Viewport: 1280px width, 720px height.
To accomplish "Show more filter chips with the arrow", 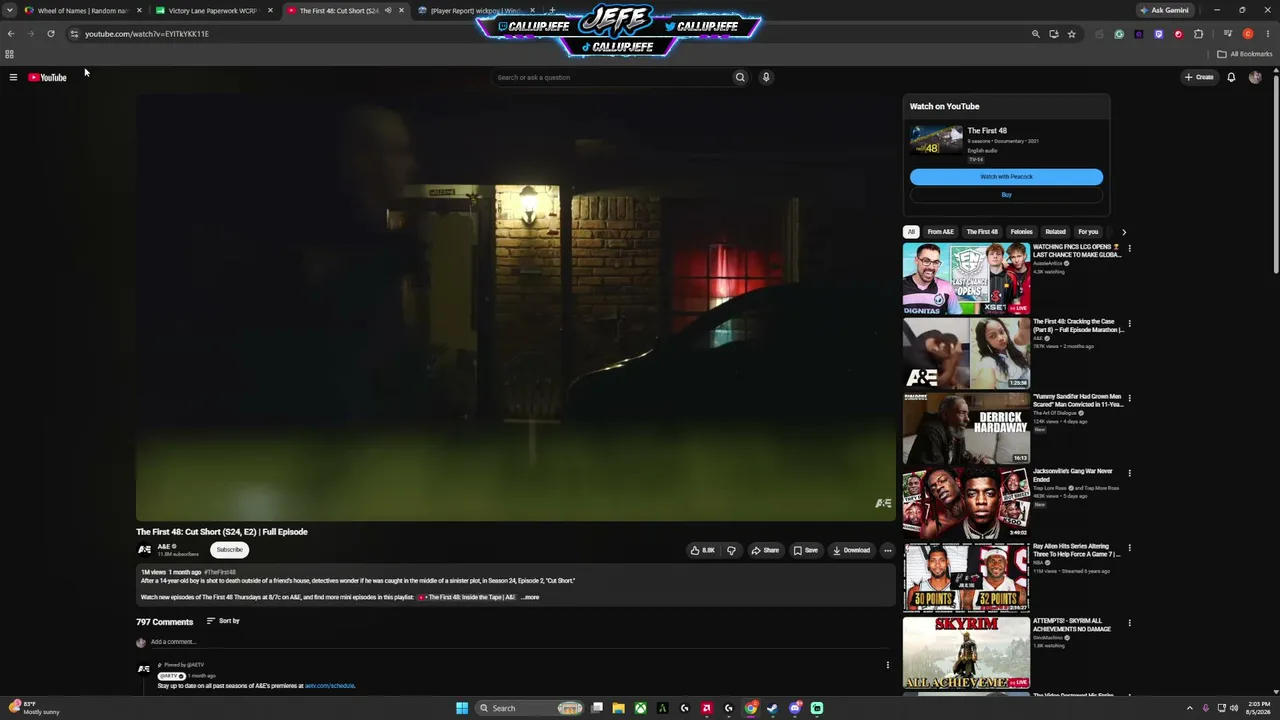I will coord(1123,232).
